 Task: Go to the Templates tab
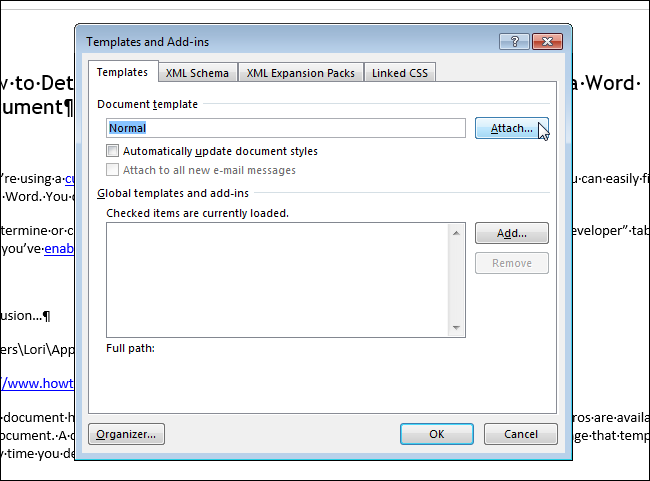pyautogui.click(x=122, y=72)
